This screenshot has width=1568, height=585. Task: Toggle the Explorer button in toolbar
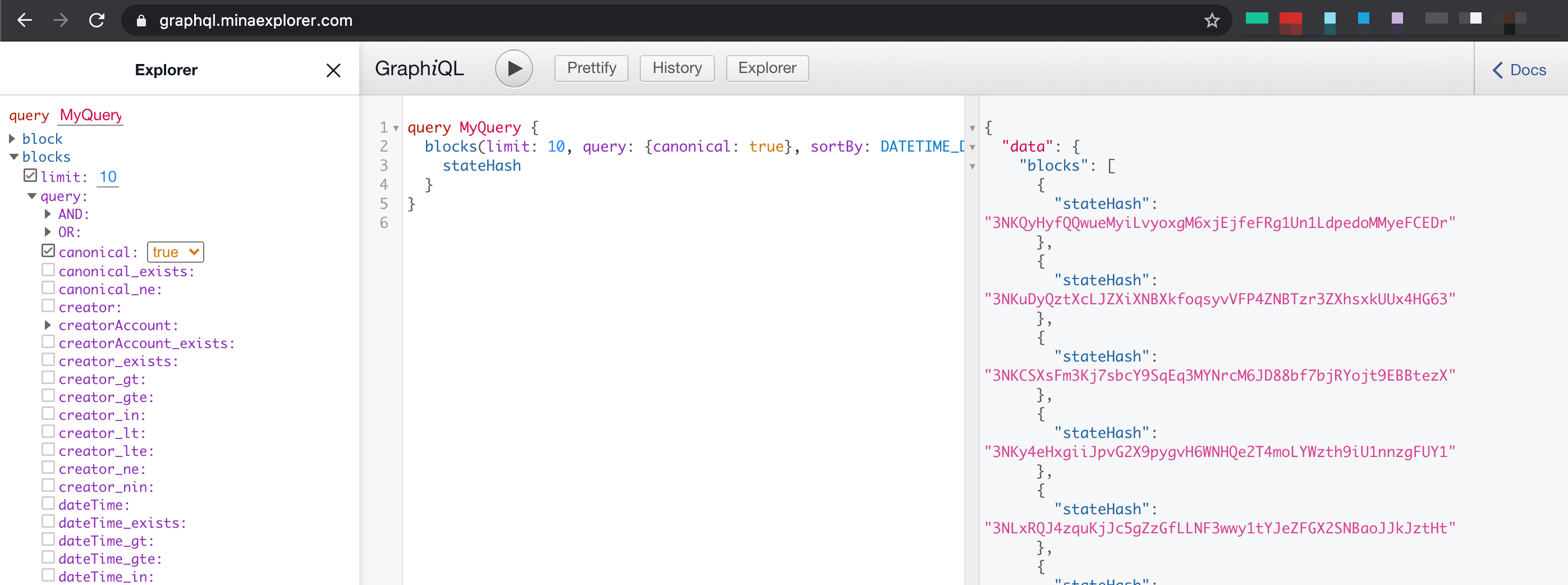click(767, 68)
